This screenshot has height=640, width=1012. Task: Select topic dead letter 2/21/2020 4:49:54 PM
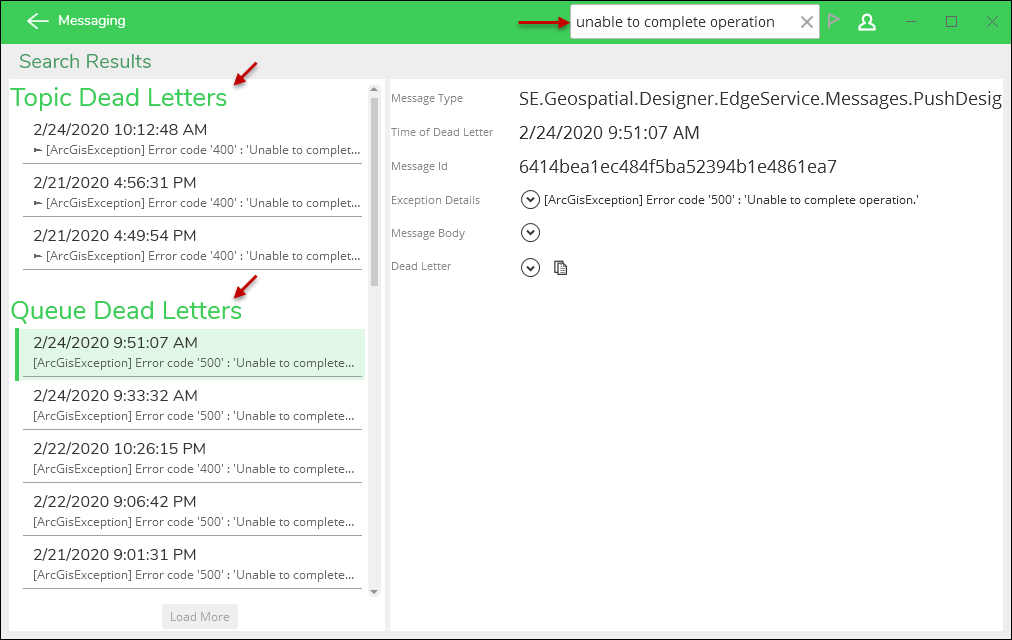click(x=192, y=245)
